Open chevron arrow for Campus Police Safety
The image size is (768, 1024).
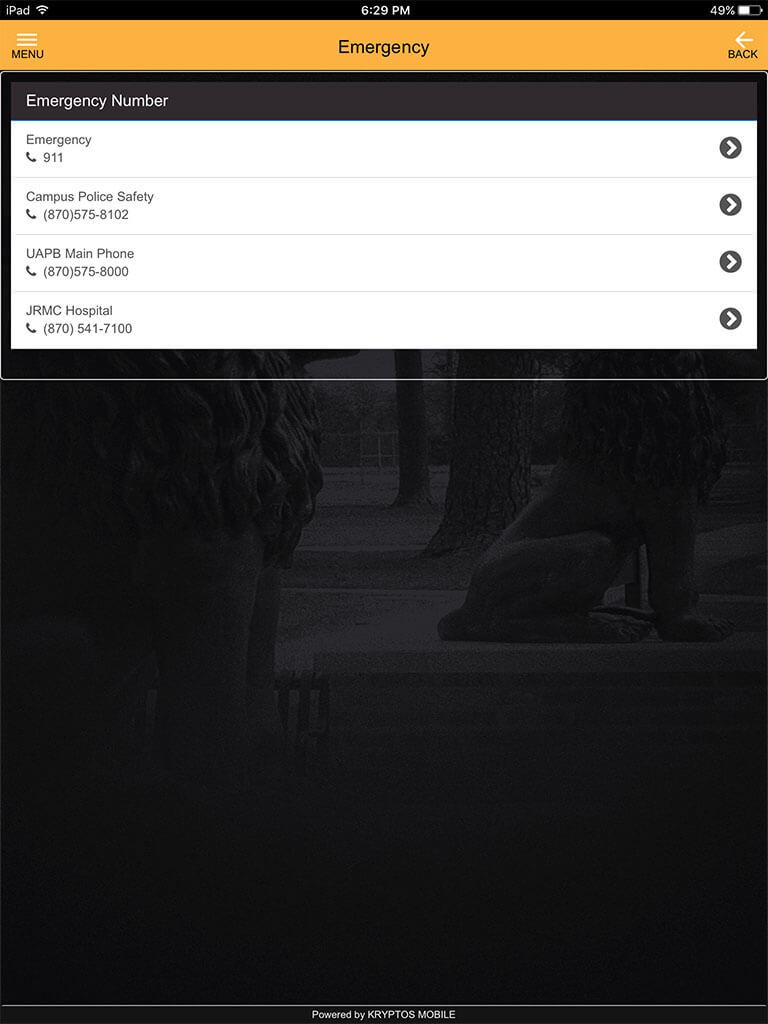click(730, 204)
